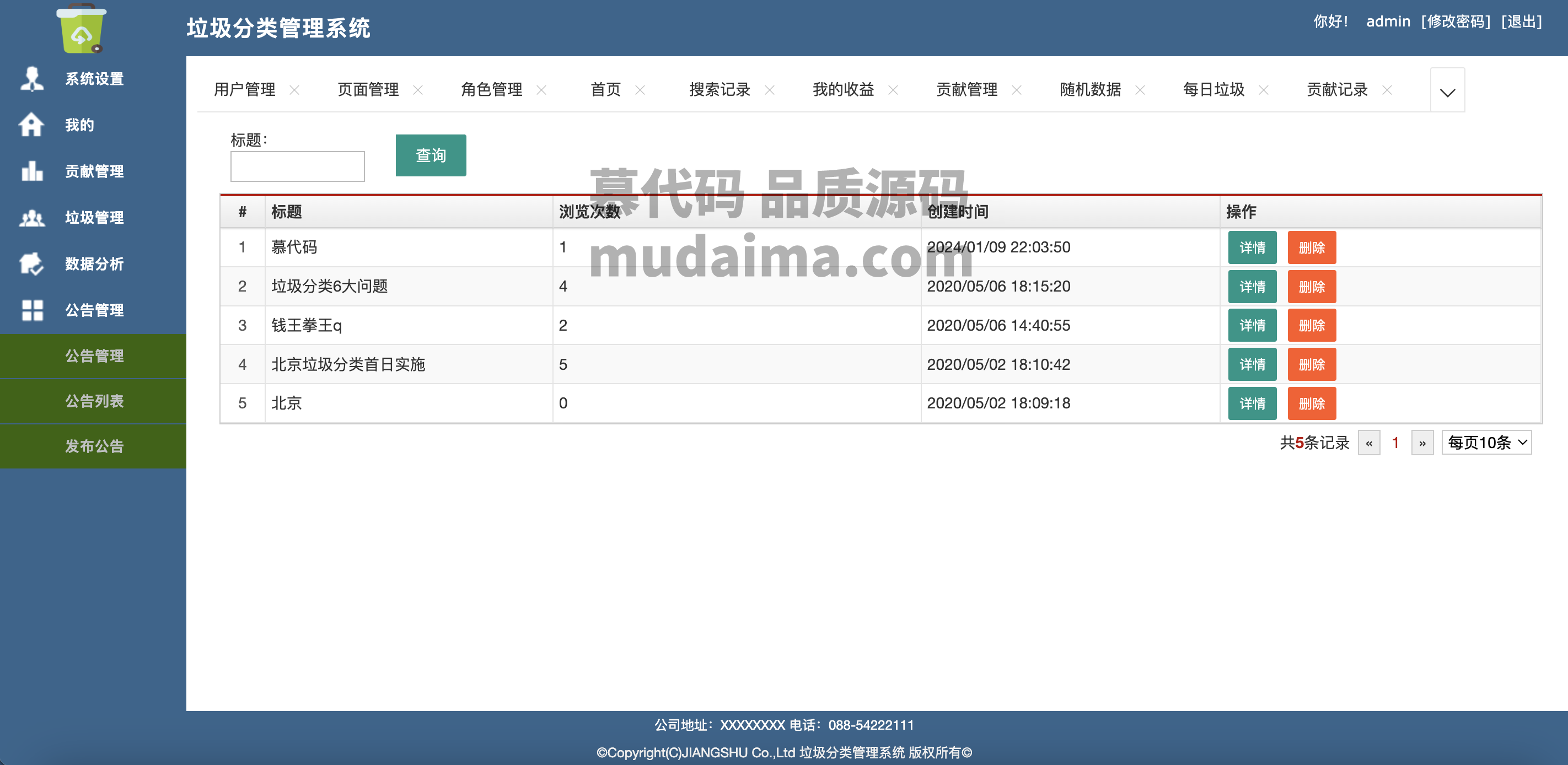Click the 我的 house icon
The image size is (1568, 765).
[31, 125]
